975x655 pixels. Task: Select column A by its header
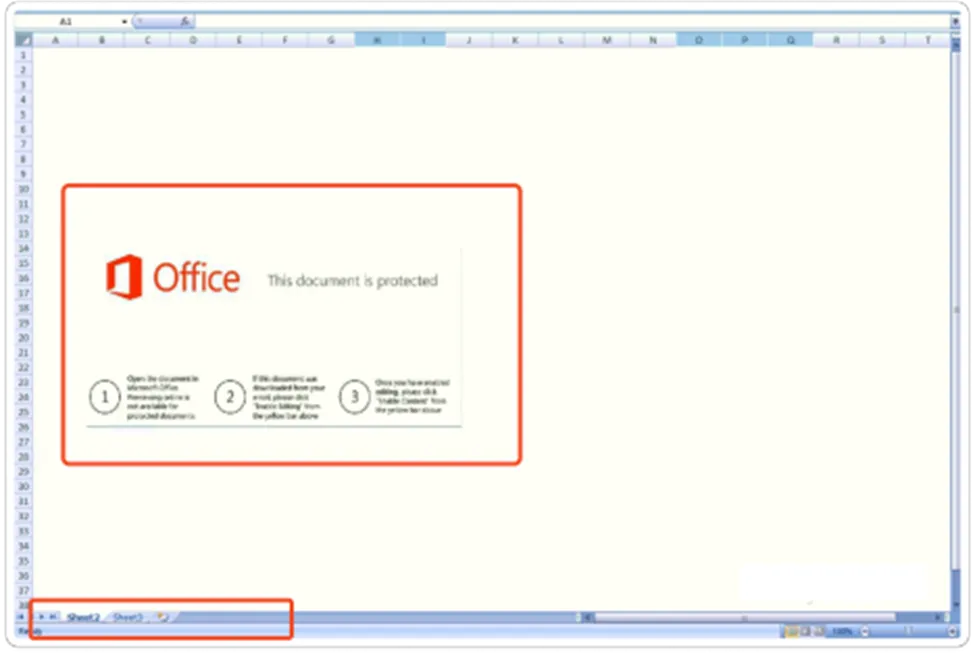click(55, 40)
